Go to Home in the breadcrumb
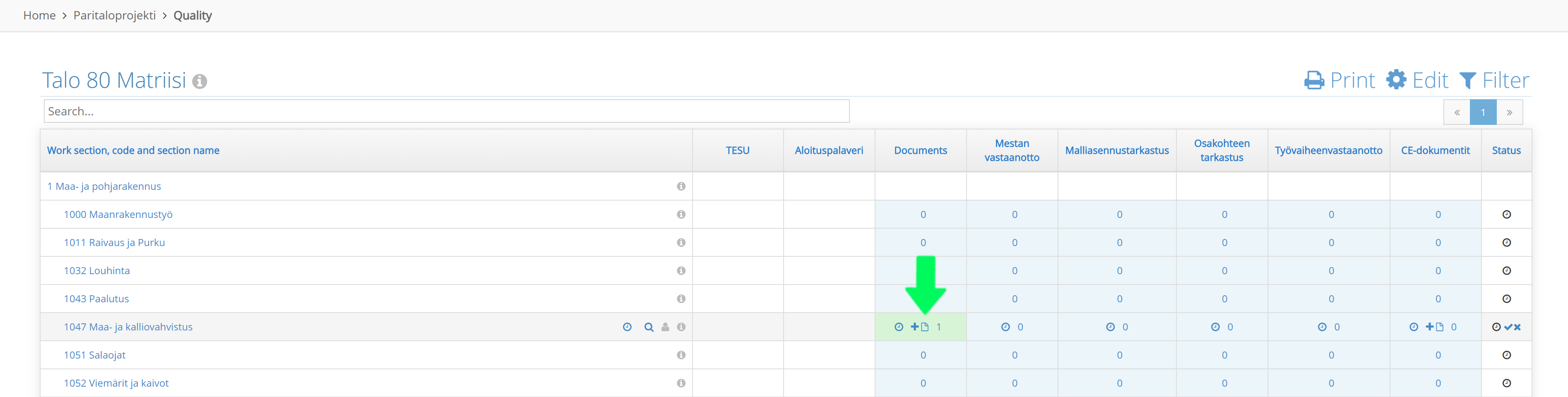 tap(40, 15)
